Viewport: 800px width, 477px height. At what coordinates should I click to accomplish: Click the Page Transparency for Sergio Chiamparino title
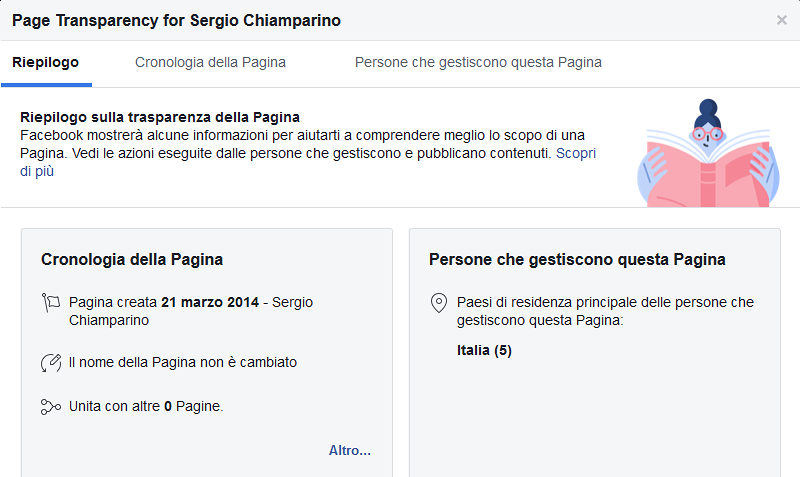[x=176, y=20]
